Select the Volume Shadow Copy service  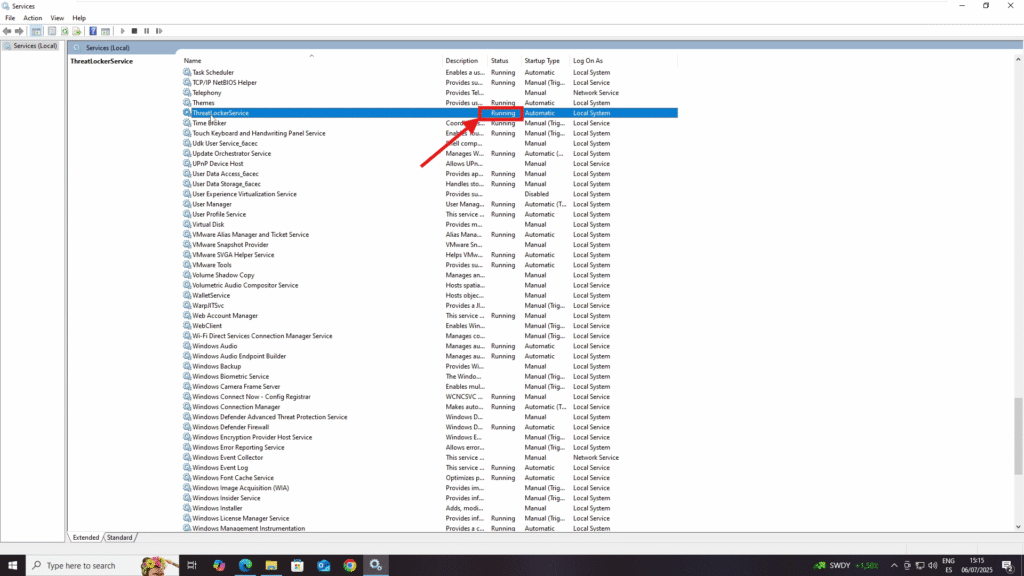[x=223, y=276]
